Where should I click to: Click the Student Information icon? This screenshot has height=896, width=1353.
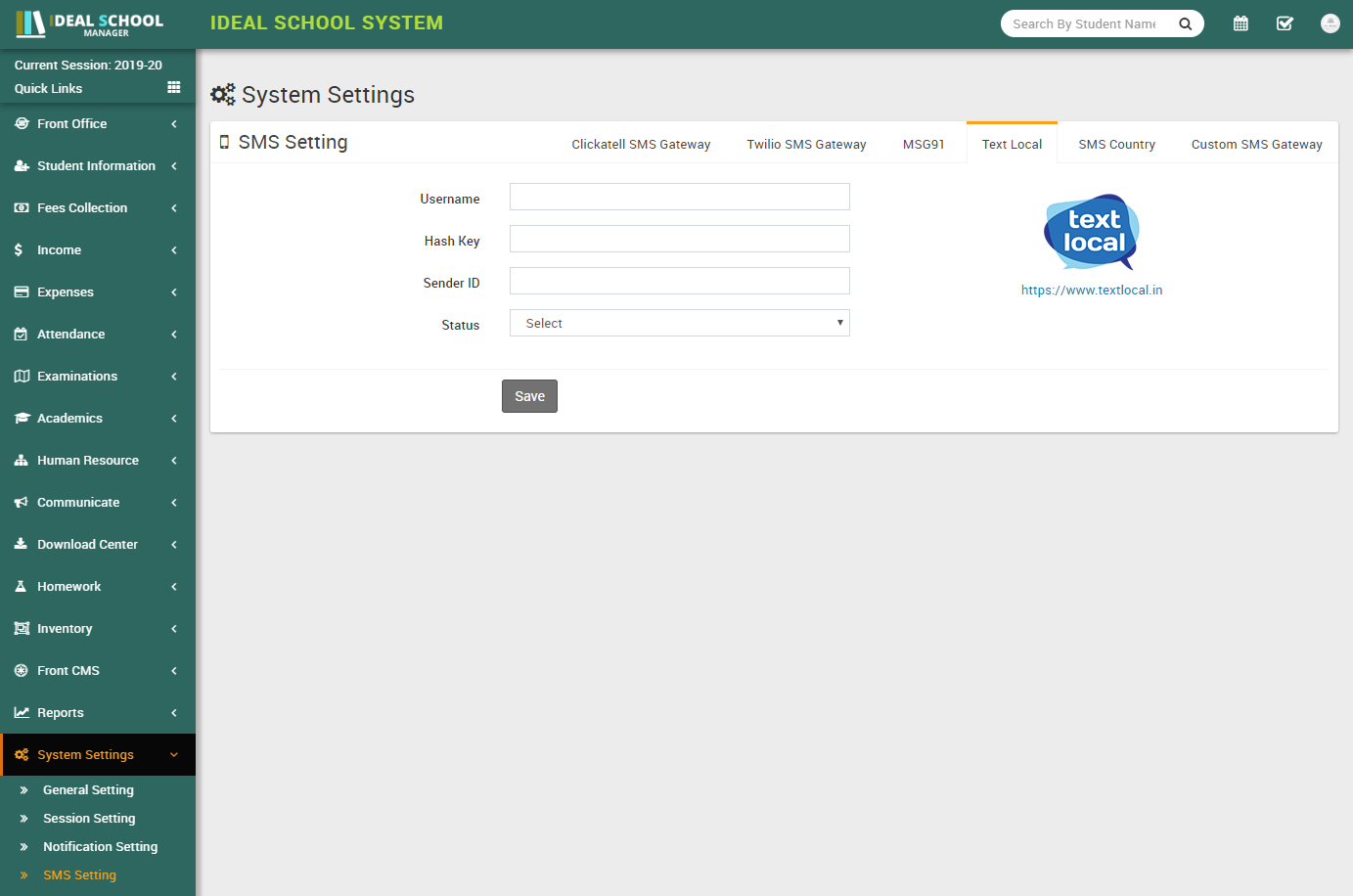pyautogui.click(x=22, y=165)
